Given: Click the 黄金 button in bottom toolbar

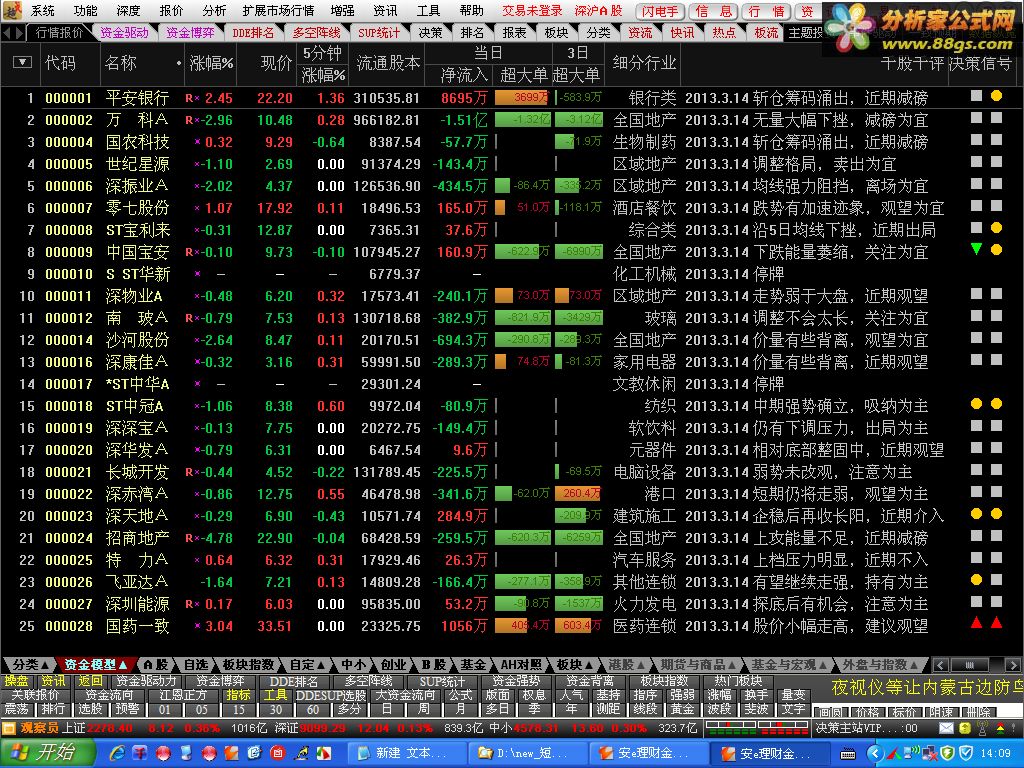Looking at the screenshot, I should 682,709.
